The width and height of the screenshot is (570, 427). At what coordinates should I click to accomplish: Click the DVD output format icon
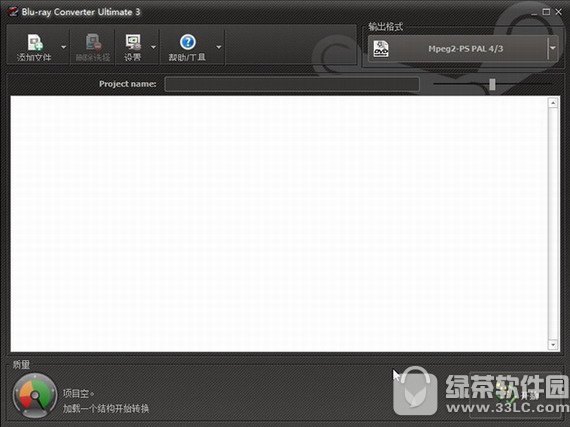click(x=381, y=49)
